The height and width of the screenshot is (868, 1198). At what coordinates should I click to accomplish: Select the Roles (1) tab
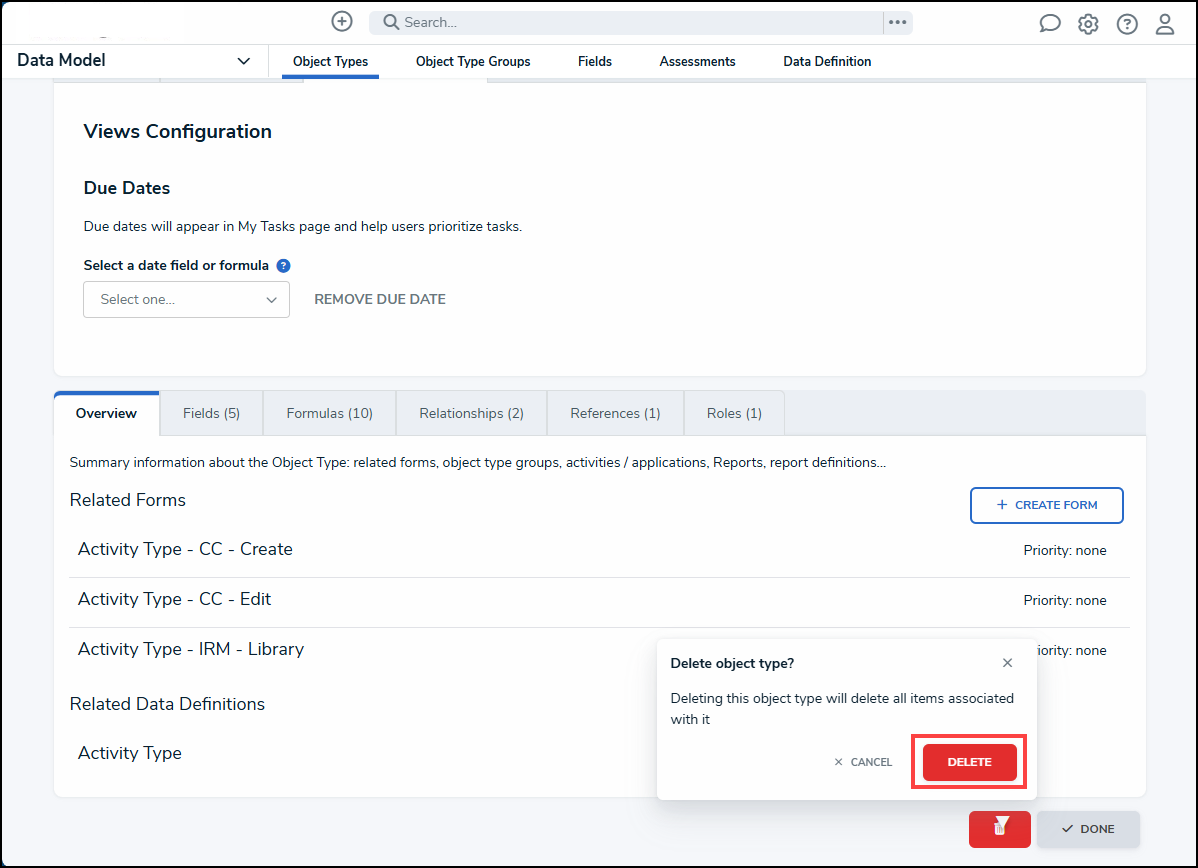pos(734,413)
